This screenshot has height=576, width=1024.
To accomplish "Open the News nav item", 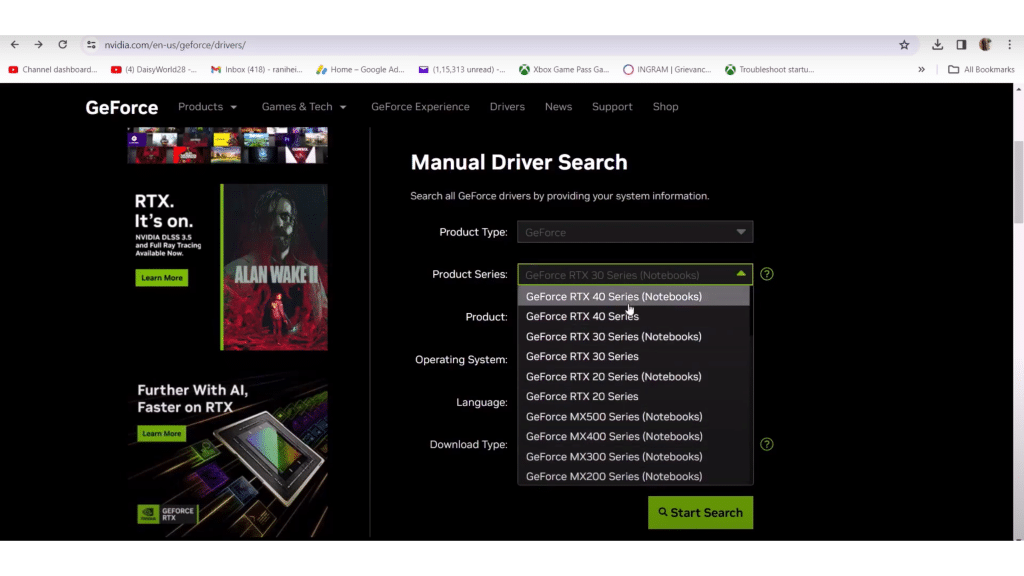I will click(558, 106).
